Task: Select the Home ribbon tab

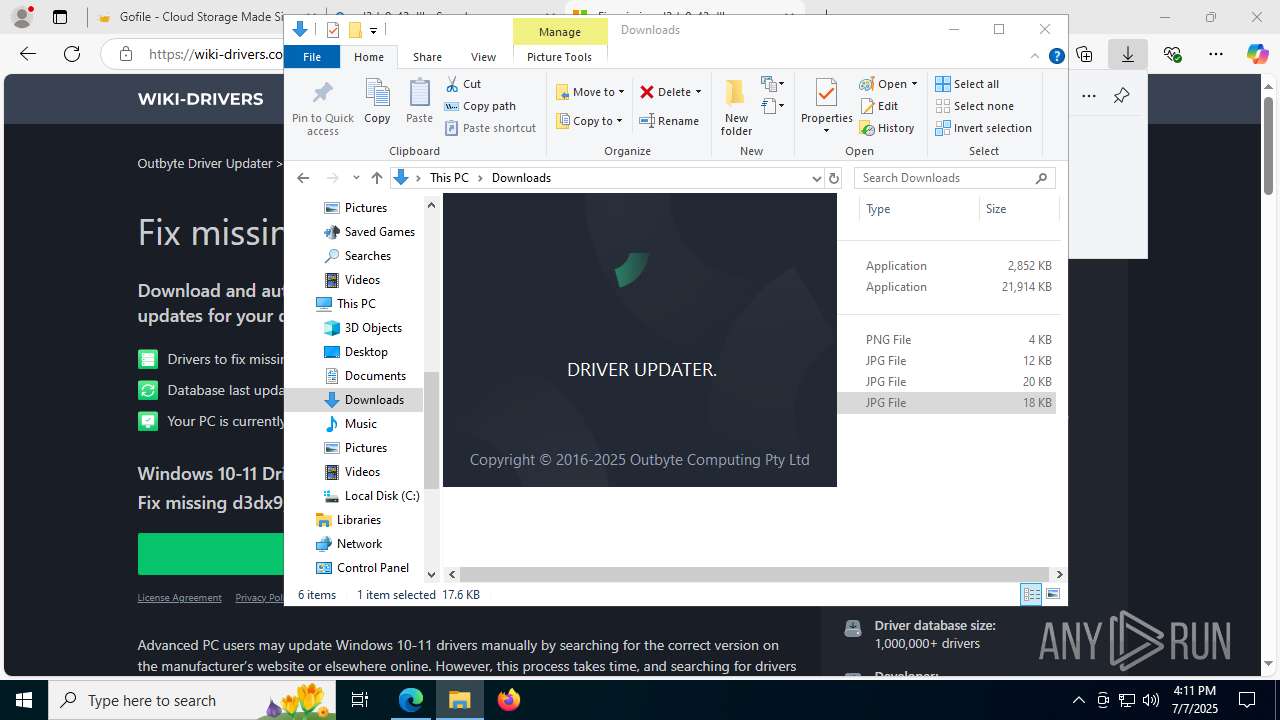Action: pyautogui.click(x=369, y=57)
